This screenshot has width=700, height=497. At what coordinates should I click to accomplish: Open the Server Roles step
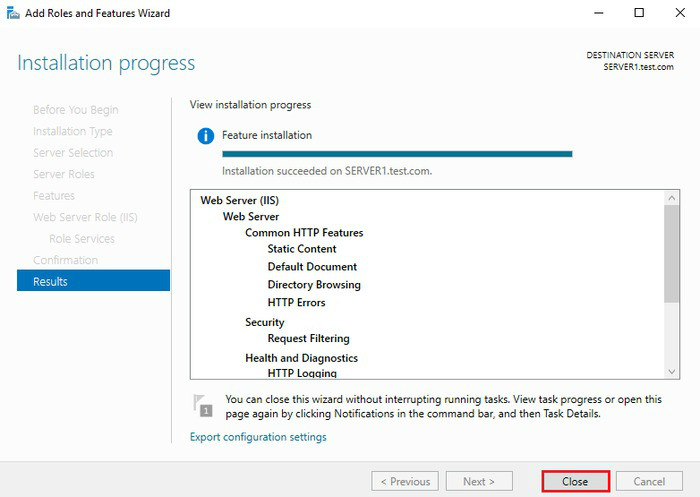click(x=64, y=174)
